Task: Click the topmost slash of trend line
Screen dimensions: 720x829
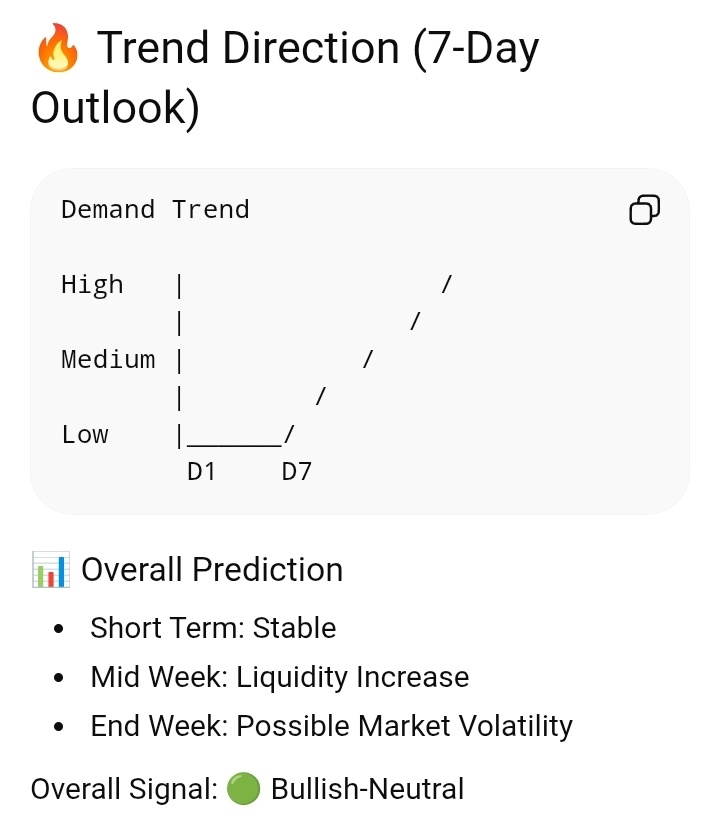Action: [x=447, y=284]
